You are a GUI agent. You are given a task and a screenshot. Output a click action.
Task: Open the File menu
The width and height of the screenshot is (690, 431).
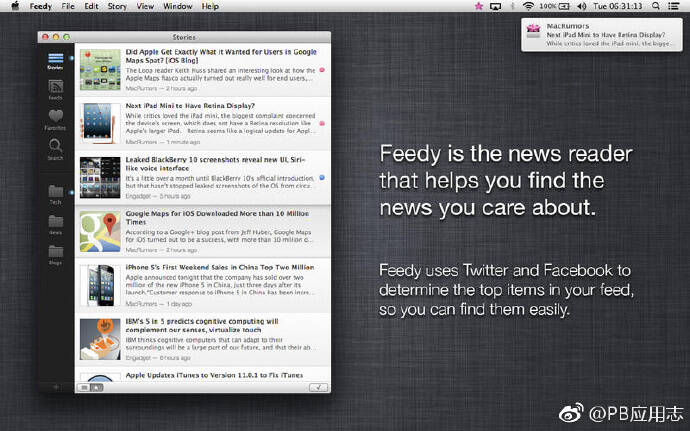[x=68, y=6]
